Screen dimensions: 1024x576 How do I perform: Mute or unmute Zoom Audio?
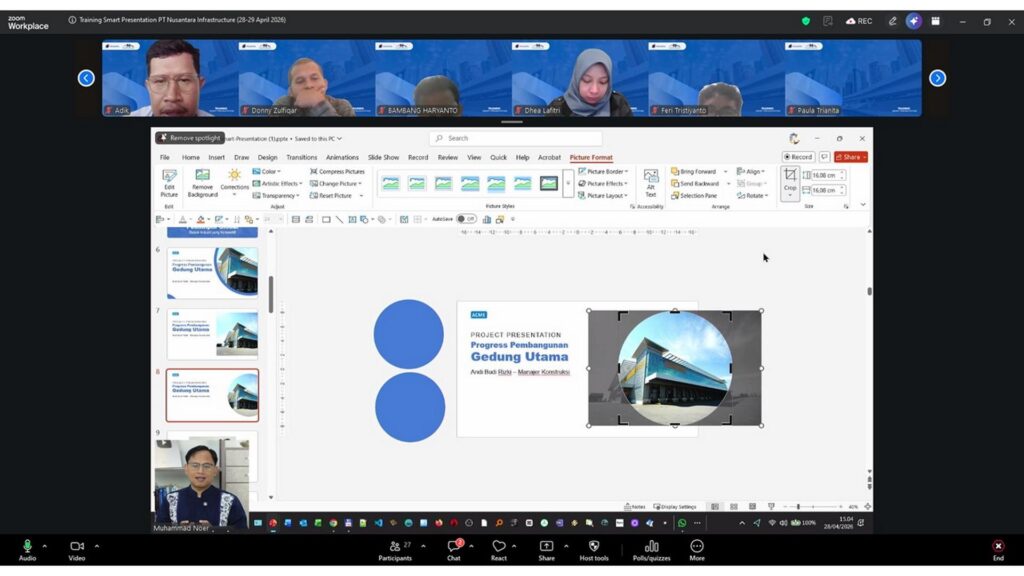point(27,551)
